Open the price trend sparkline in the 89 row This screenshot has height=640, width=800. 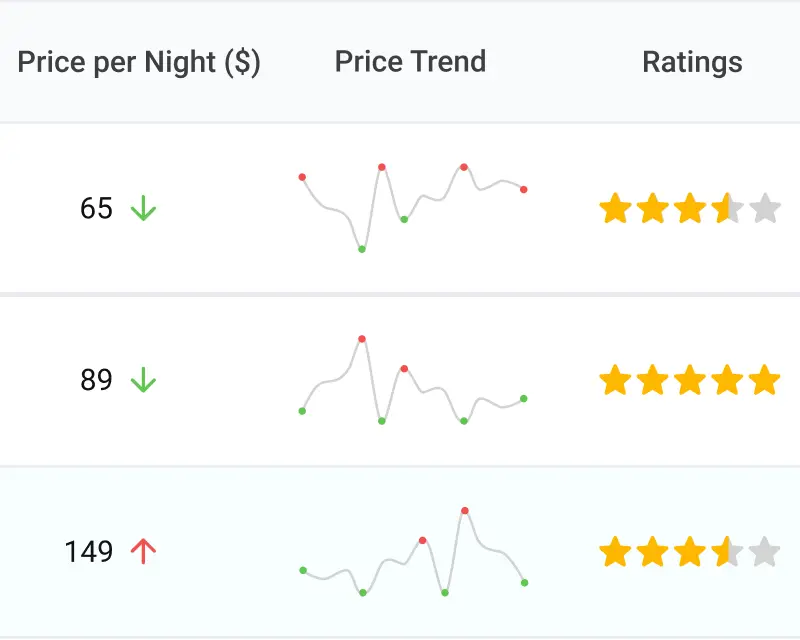412,380
